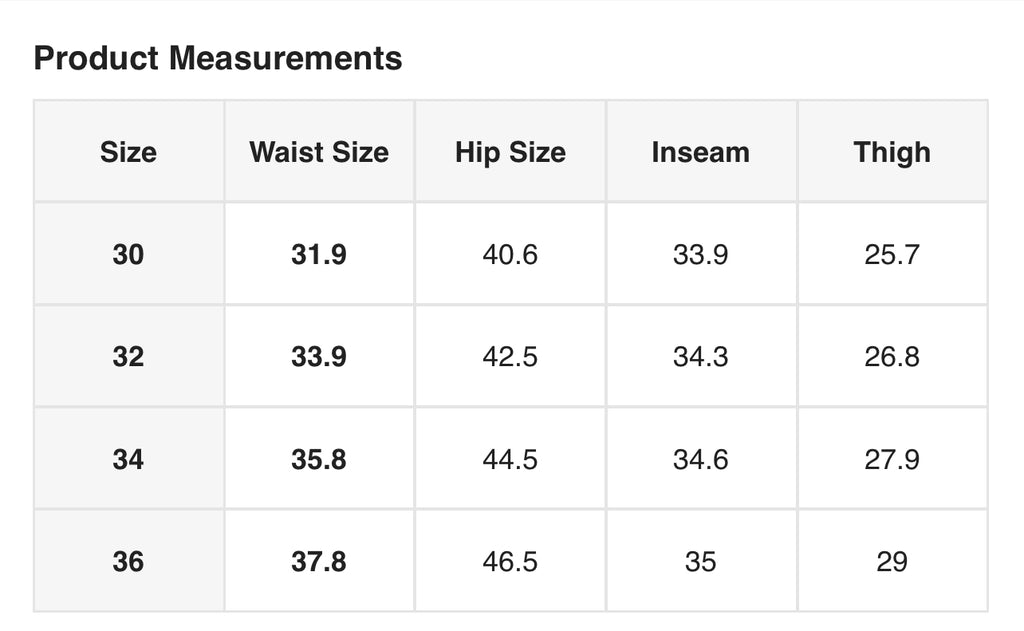Image resolution: width=1024 pixels, height=631 pixels.
Task: Click the Product Measurements heading
Action: tap(217, 58)
